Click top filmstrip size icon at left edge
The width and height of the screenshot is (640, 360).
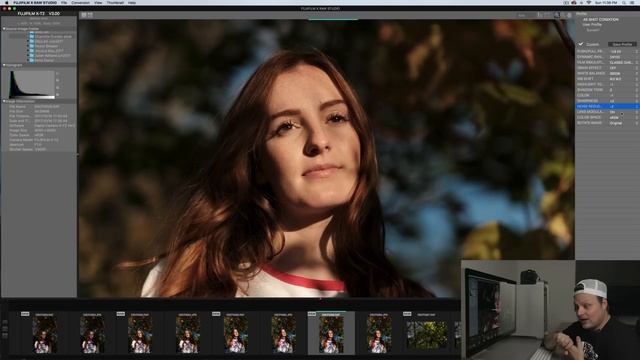[x=5, y=322]
